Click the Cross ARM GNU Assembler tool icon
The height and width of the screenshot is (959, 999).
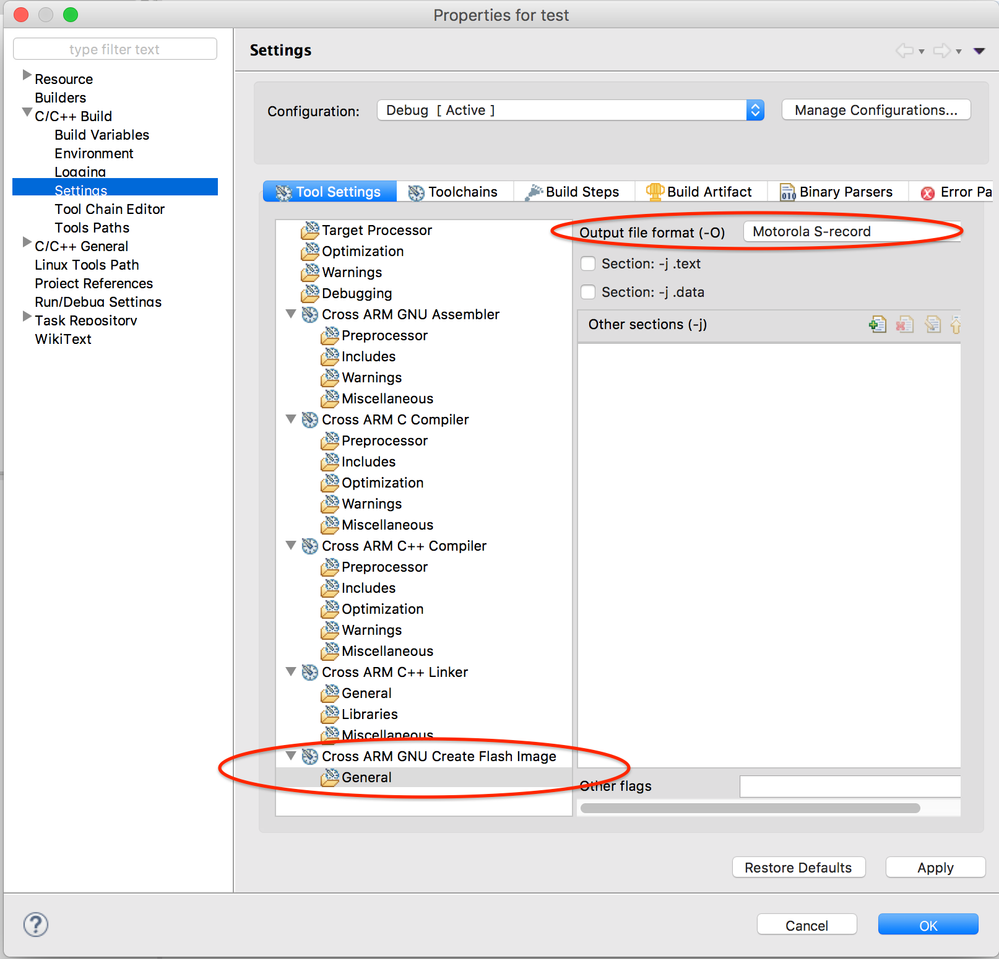[310, 314]
